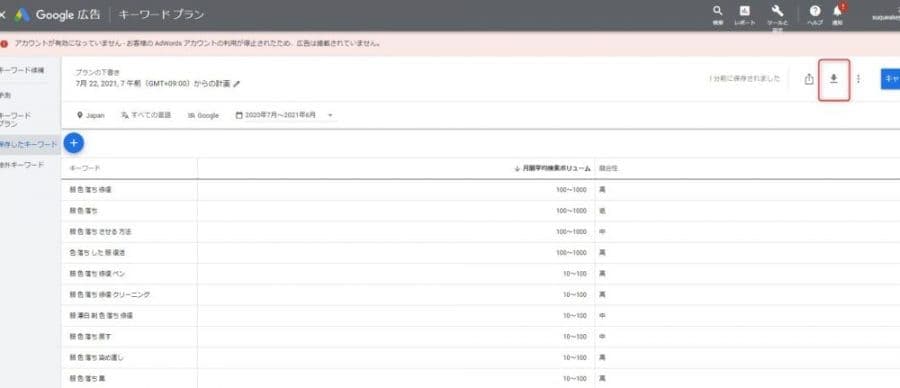Go to キーワードプラン in the sidebar
Viewport: 900px width, 388px height.
tap(16, 119)
